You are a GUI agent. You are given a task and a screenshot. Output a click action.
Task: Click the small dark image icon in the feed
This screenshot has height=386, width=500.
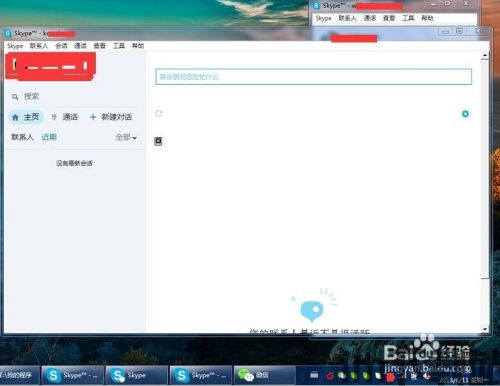(158, 141)
